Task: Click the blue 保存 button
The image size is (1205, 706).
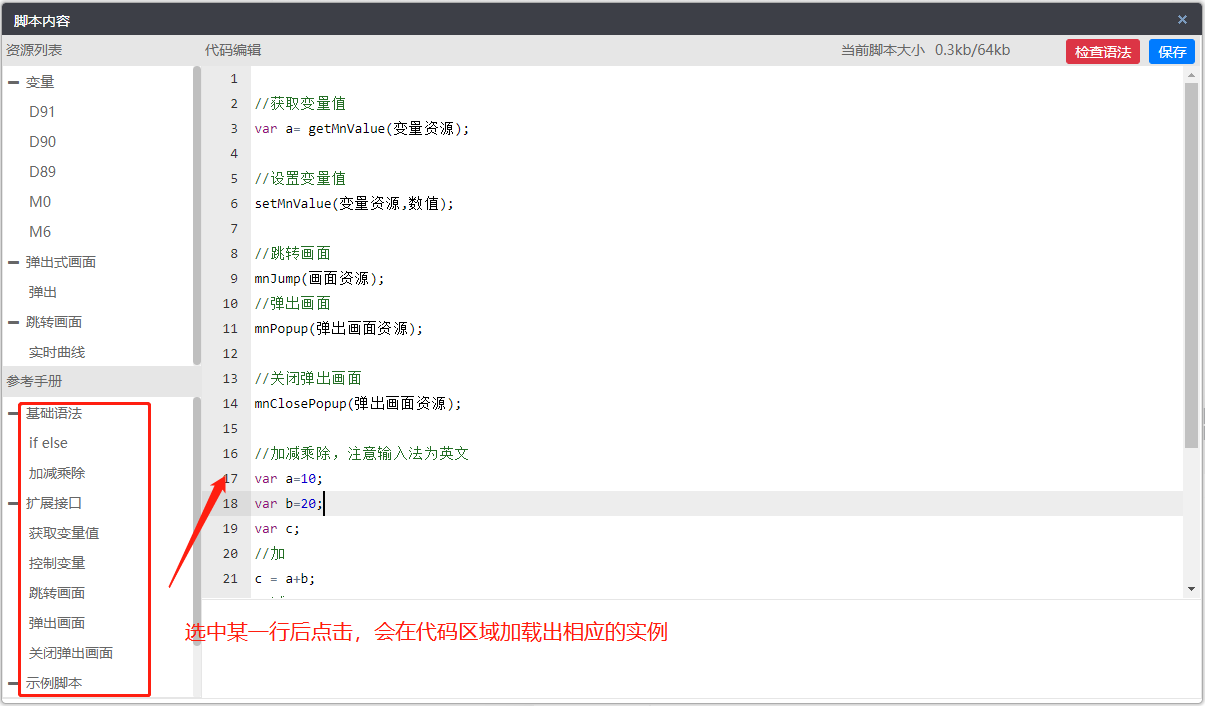Action: [1172, 52]
